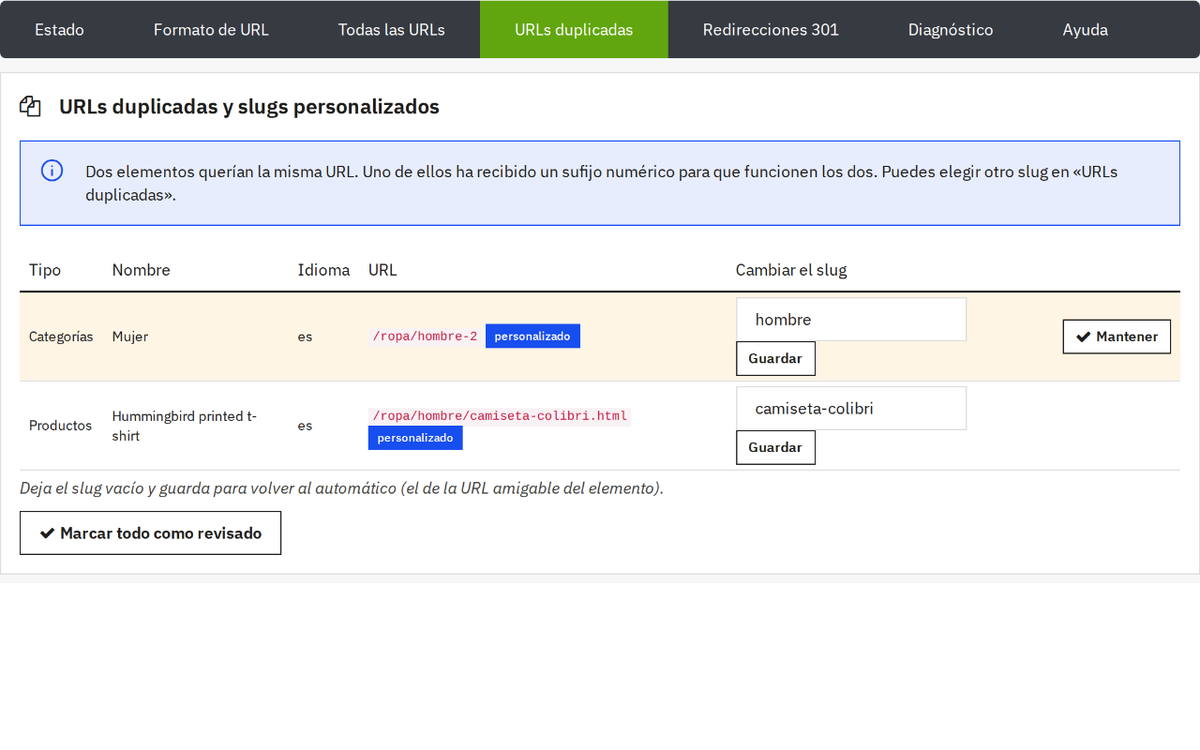Click the Tipo column header

point(45,270)
